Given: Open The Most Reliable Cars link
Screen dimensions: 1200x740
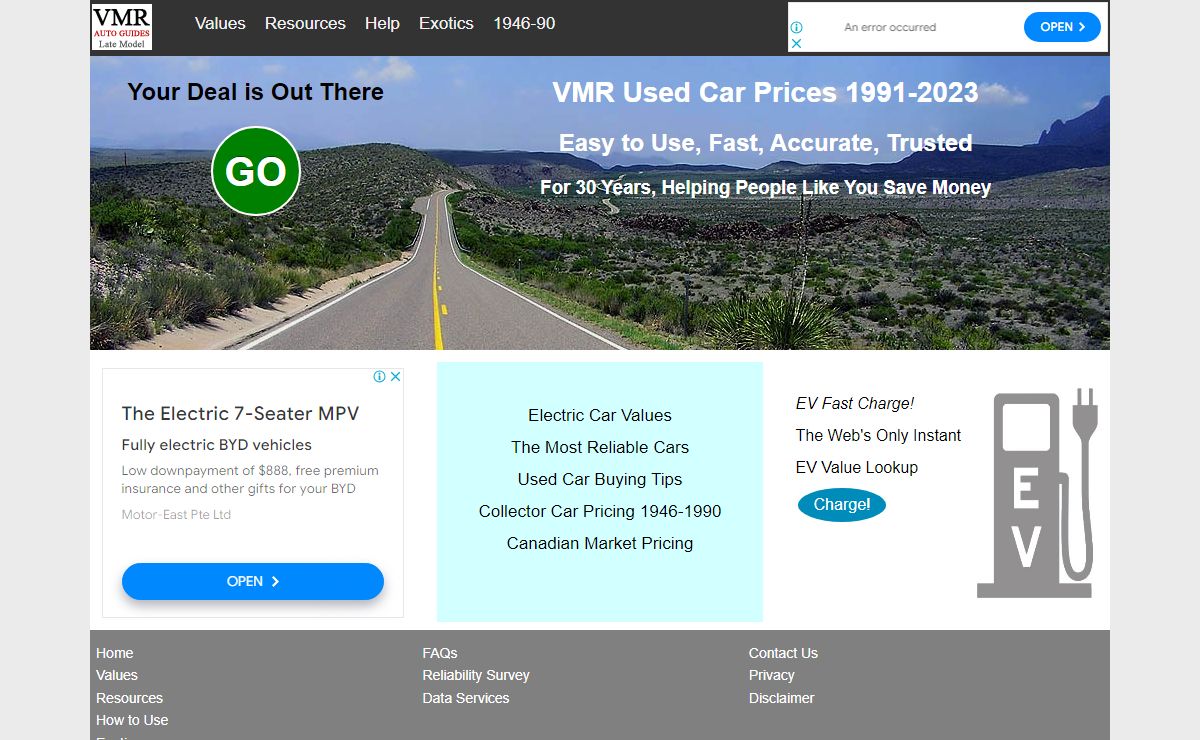Looking at the screenshot, I should tap(600, 447).
